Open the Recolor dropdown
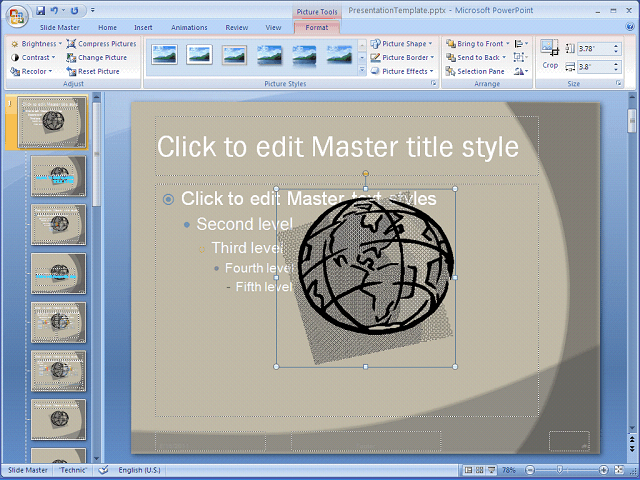Screen dimensions: 640x480 click(31, 71)
